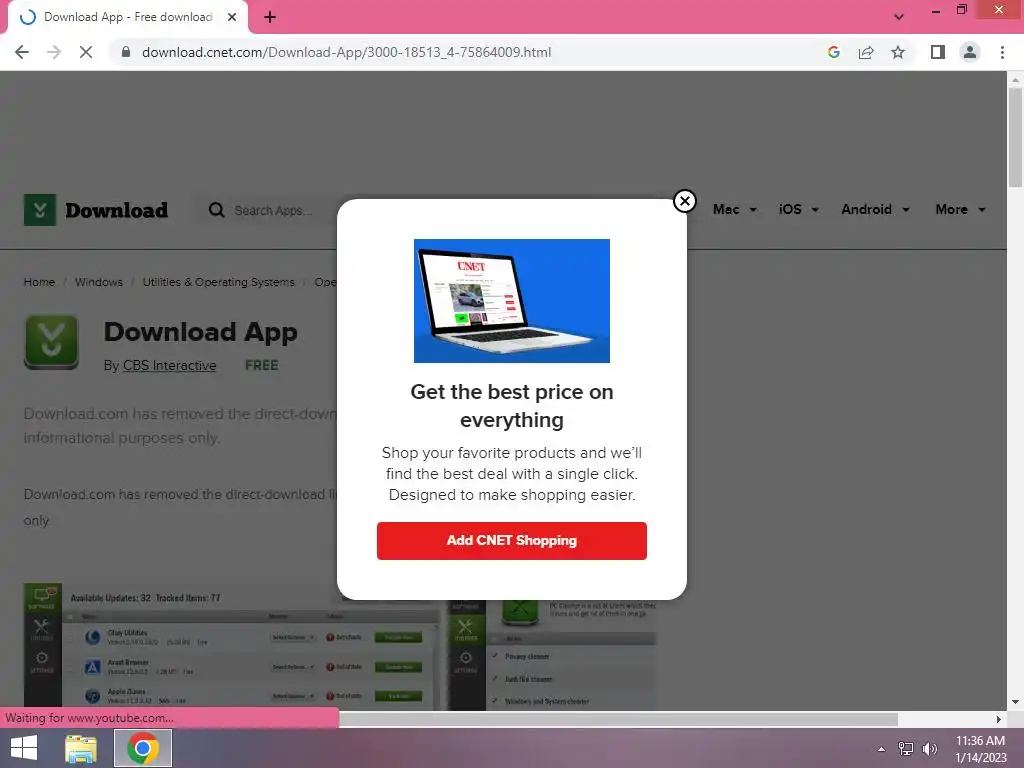Expand the iOS menu
Viewport: 1024px width, 768px height.
(798, 210)
